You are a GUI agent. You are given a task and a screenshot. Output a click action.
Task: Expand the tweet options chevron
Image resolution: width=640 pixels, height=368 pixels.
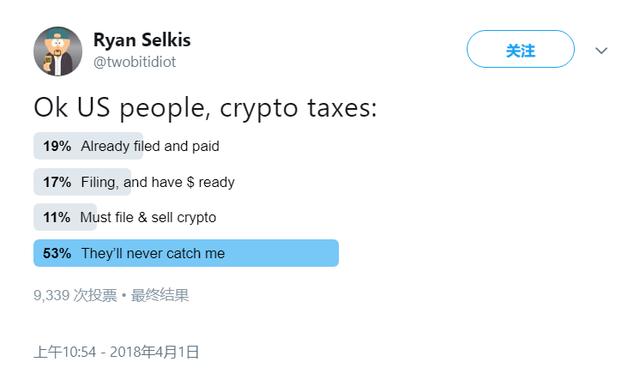[601, 51]
